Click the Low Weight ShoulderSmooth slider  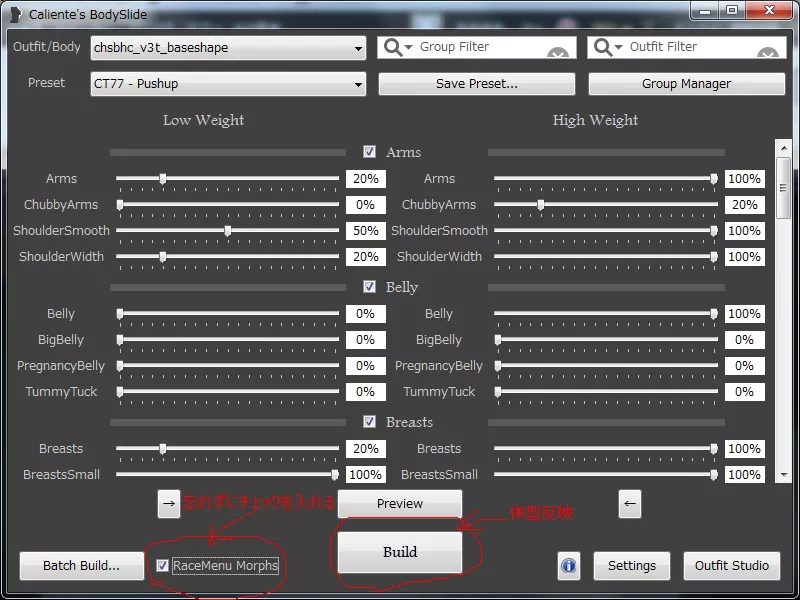[x=228, y=231]
